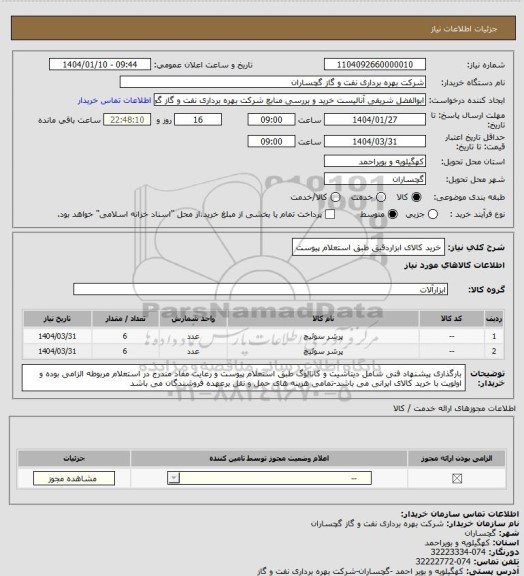Click the تاریخ نیاز column header
The image size is (524, 576).
pyautogui.click(x=57, y=318)
